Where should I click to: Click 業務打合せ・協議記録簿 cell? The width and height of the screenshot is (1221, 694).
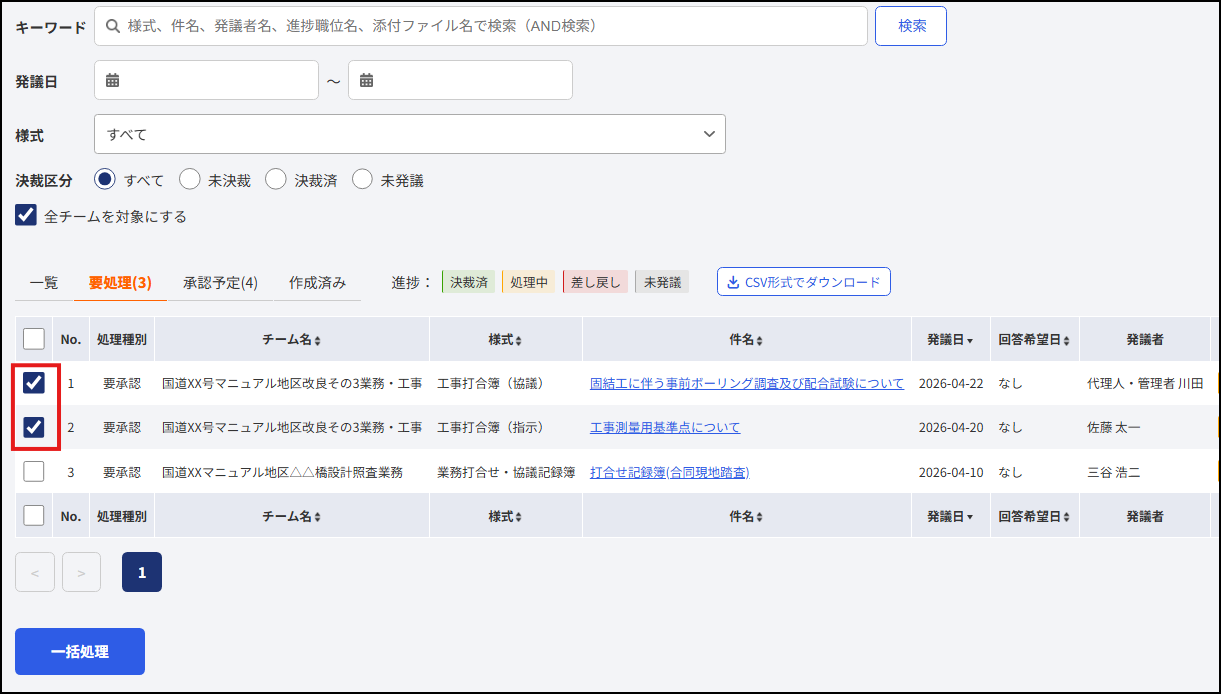coord(506,472)
